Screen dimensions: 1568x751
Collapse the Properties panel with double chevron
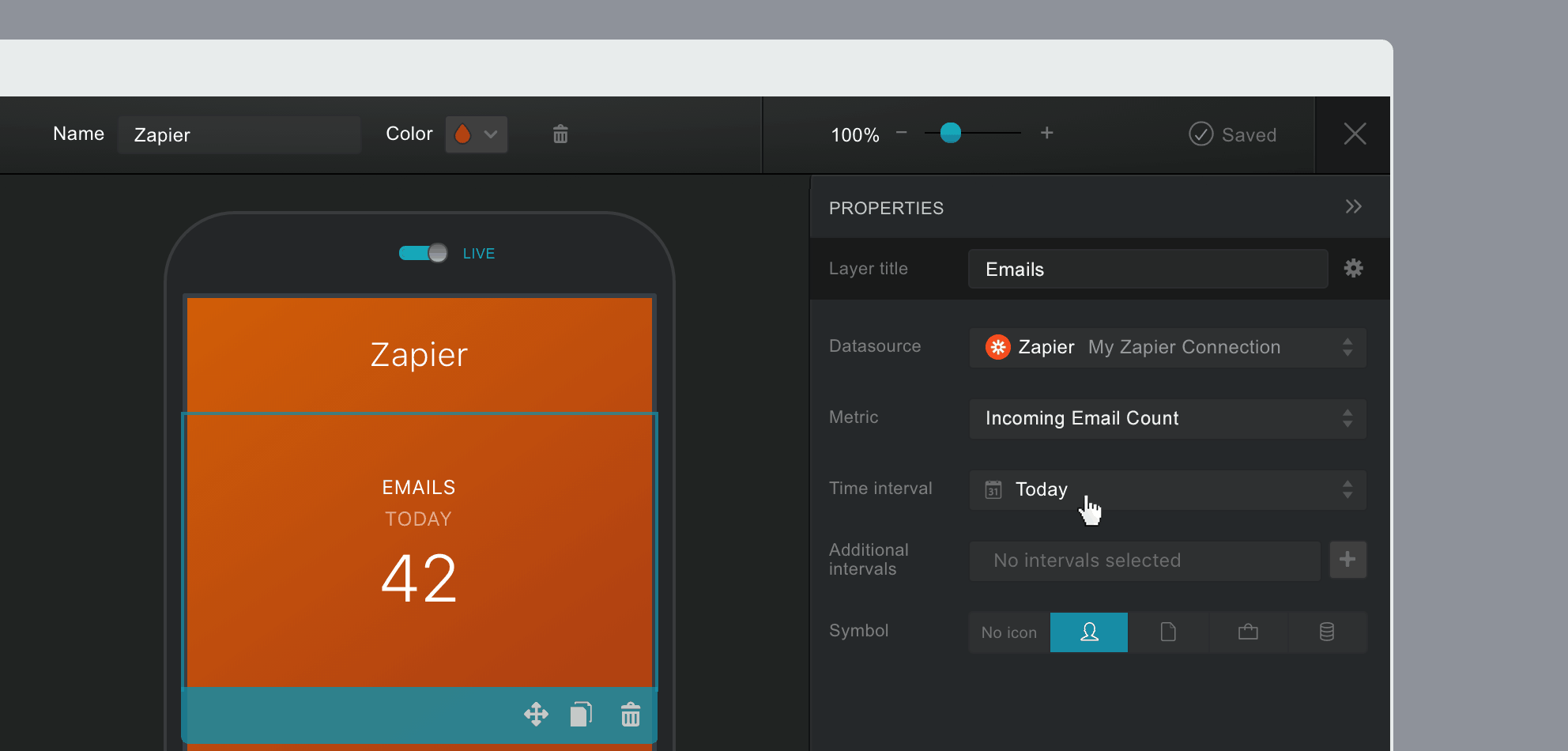pyautogui.click(x=1354, y=206)
